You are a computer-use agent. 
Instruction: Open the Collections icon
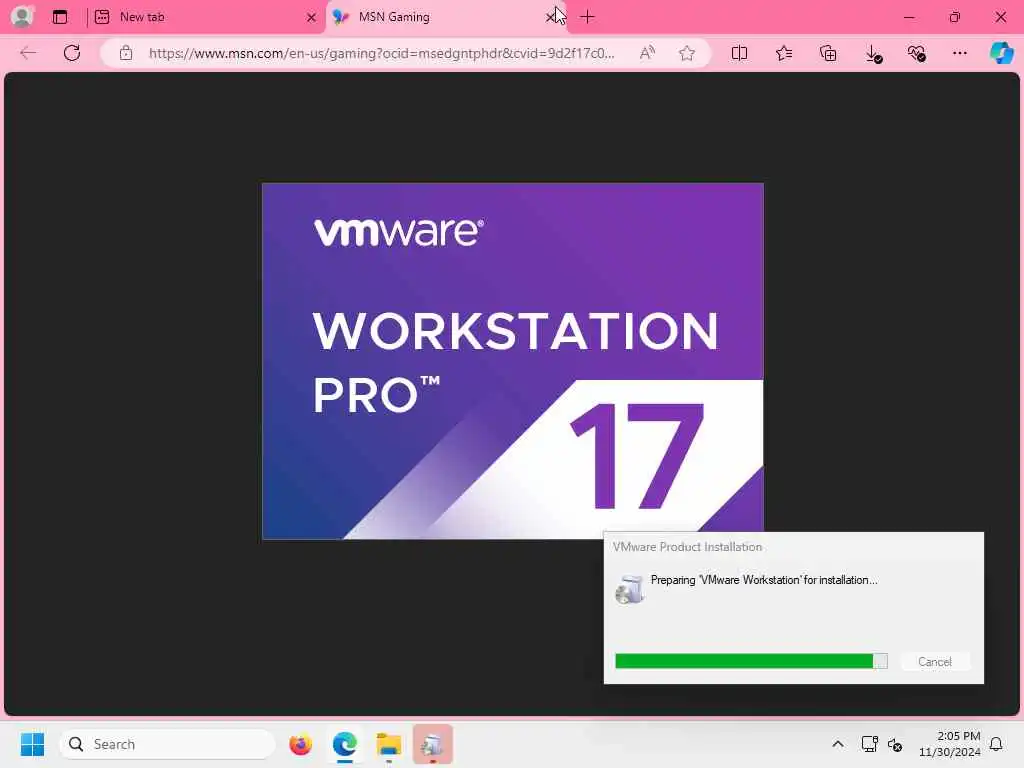pyautogui.click(x=828, y=53)
